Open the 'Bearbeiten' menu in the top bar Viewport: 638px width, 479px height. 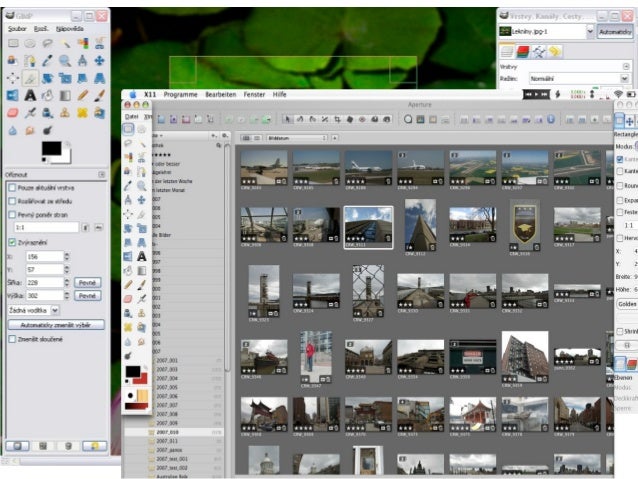(219, 93)
